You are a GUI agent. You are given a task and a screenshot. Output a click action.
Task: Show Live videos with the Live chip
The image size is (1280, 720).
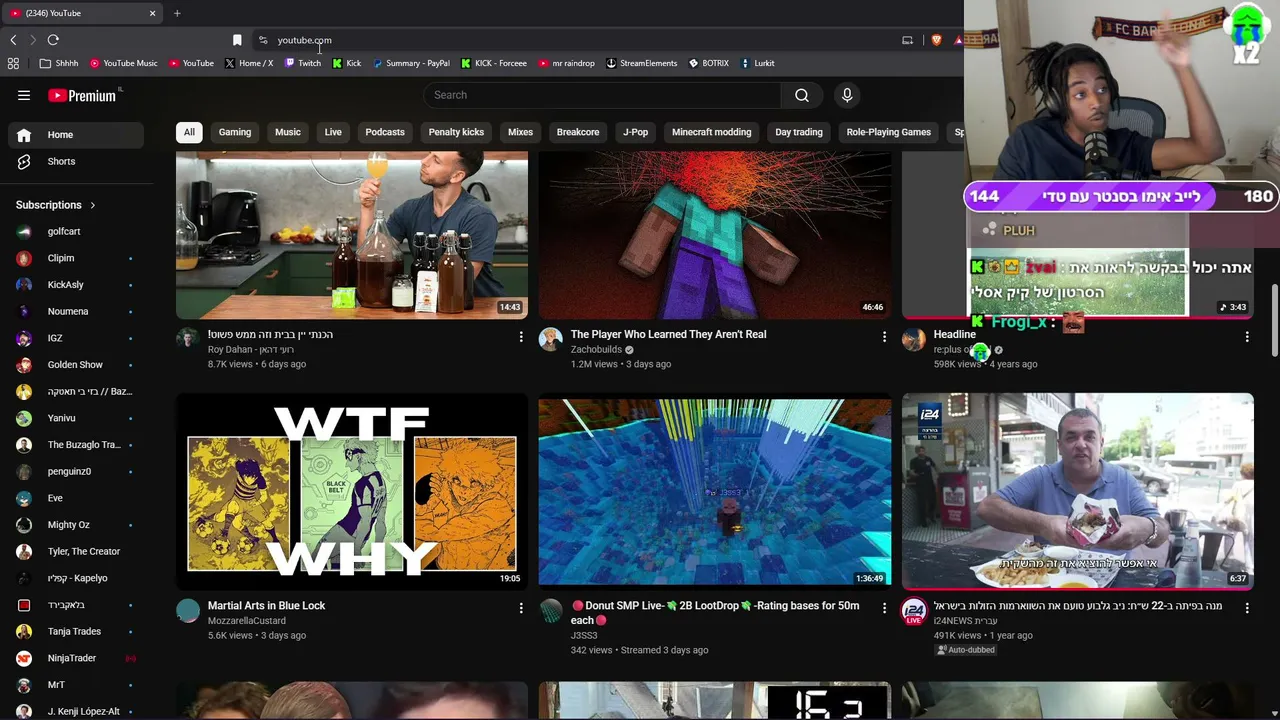(x=333, y=132)
